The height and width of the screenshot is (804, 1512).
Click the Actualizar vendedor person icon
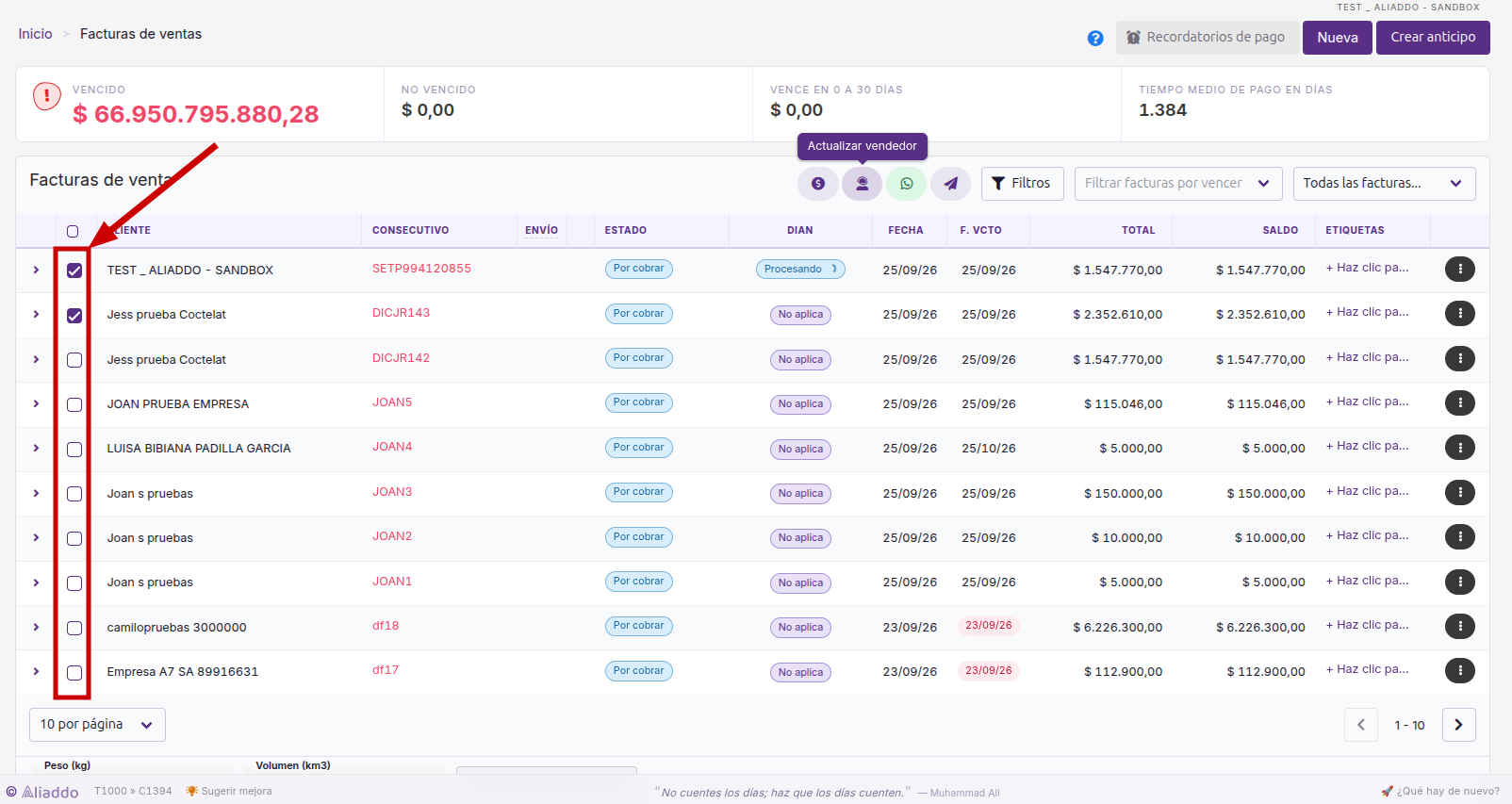click(x=862, y=184)
